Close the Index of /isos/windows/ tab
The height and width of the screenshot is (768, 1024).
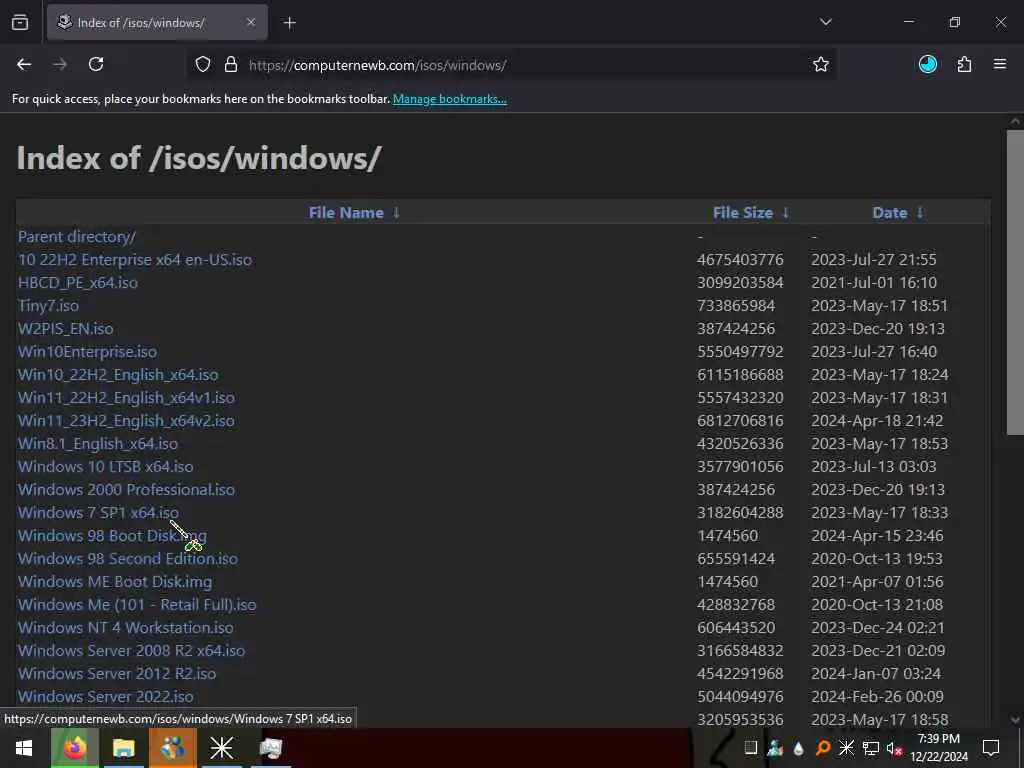[251, 22]
